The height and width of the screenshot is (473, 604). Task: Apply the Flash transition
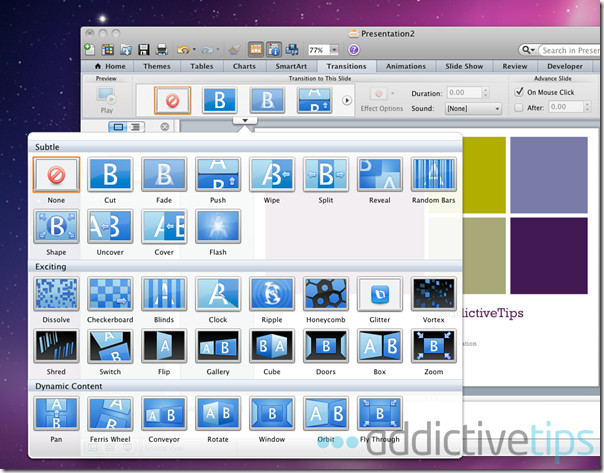click(x=218, y=226)
